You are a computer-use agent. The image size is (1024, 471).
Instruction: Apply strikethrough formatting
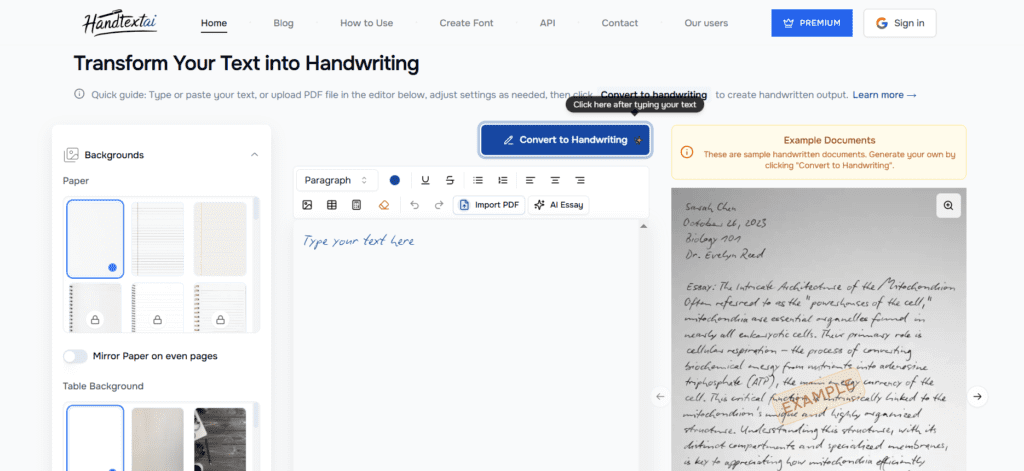click(x=450, y=180)
